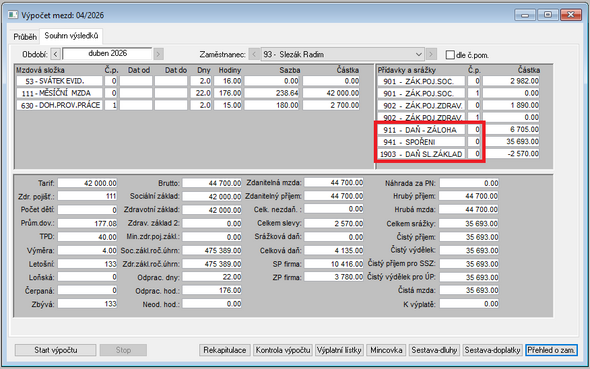The image size is (590, 369).
Task: Select 1903 - DAŇ SL.ZÁKLAD row
Action: coord(421,154)
